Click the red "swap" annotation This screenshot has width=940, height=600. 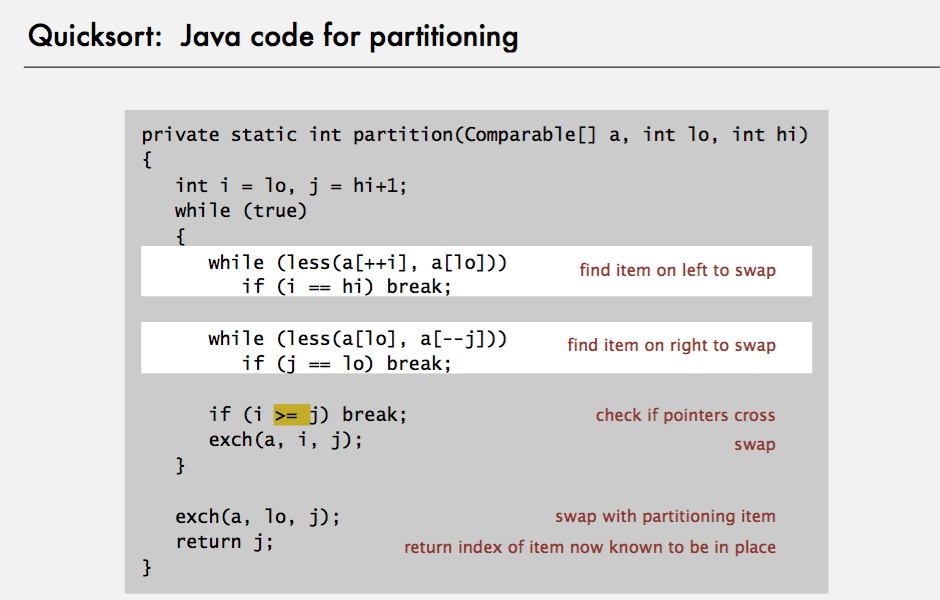[x=754, y=445]
